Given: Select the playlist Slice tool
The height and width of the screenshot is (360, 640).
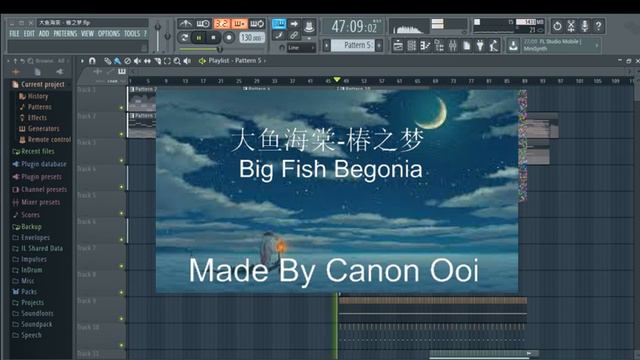Looking at the screenshot, I should (x=158, y=61).
